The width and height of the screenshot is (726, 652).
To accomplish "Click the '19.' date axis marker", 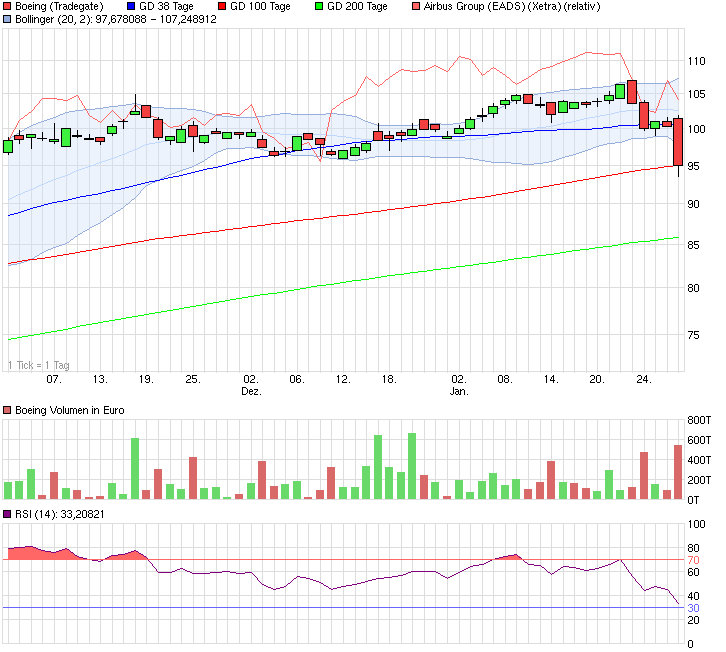I will pos(146,379).
